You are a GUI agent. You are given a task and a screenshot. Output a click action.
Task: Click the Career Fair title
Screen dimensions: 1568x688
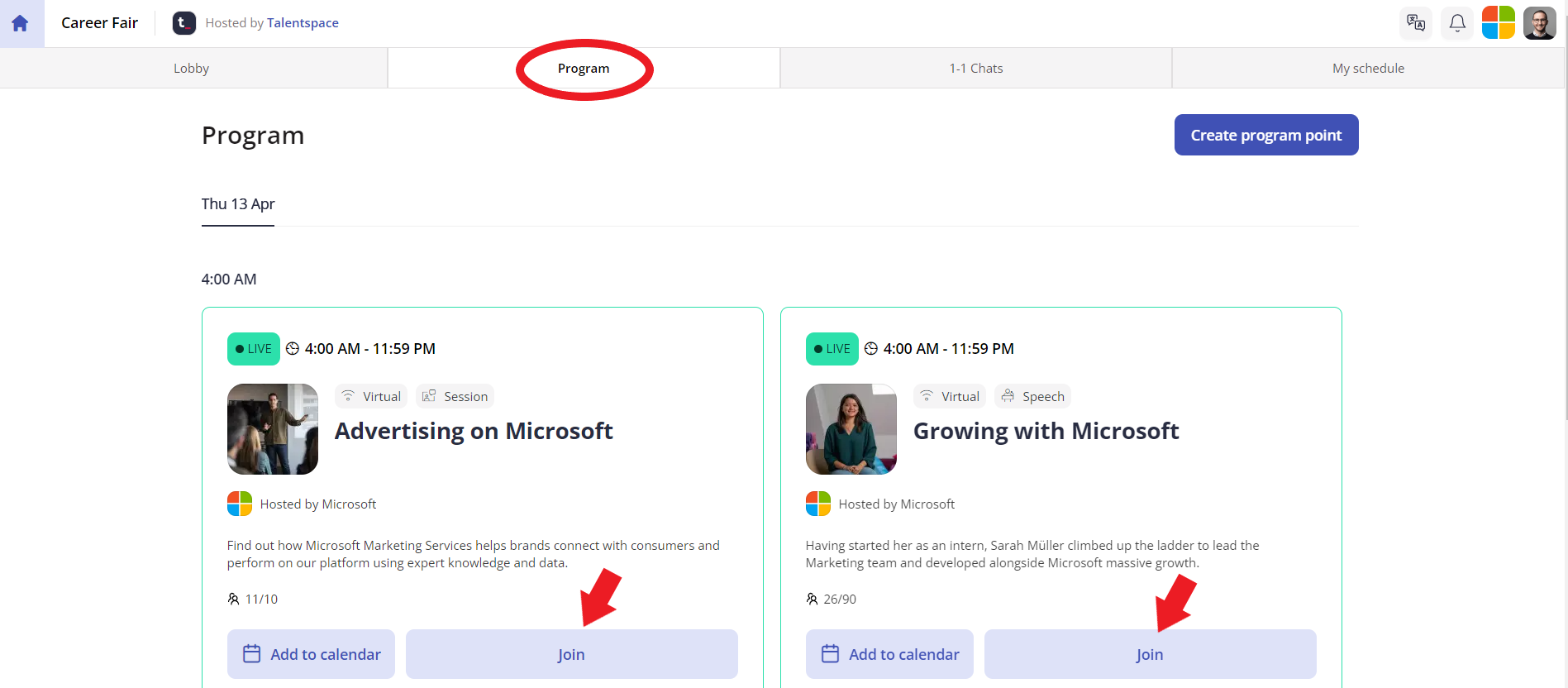[x=99, y=23]
